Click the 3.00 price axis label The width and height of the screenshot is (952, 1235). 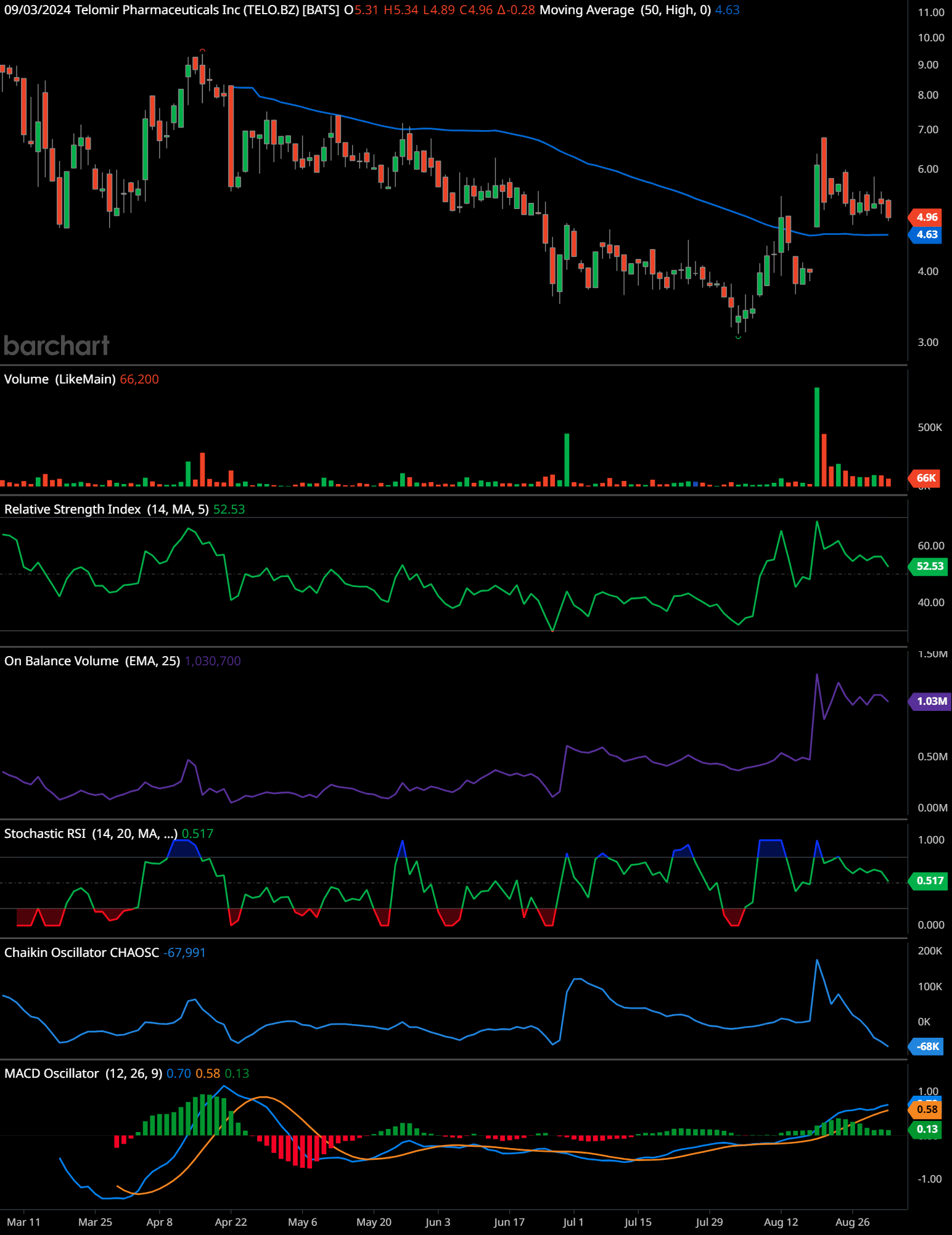928,342
